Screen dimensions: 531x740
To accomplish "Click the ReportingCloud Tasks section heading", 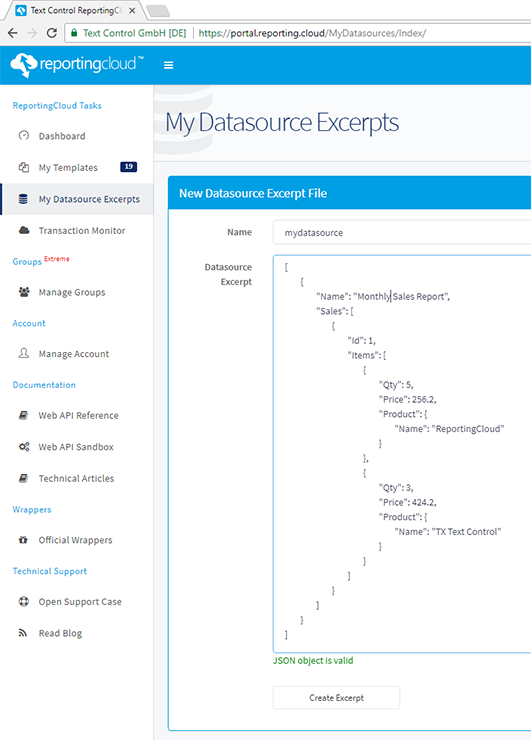I will click(x=57, y=105).
